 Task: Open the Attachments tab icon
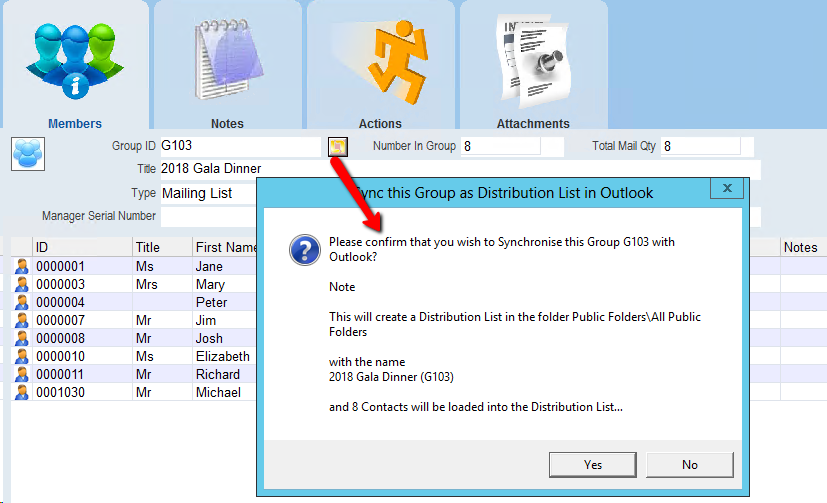(533, 62)
